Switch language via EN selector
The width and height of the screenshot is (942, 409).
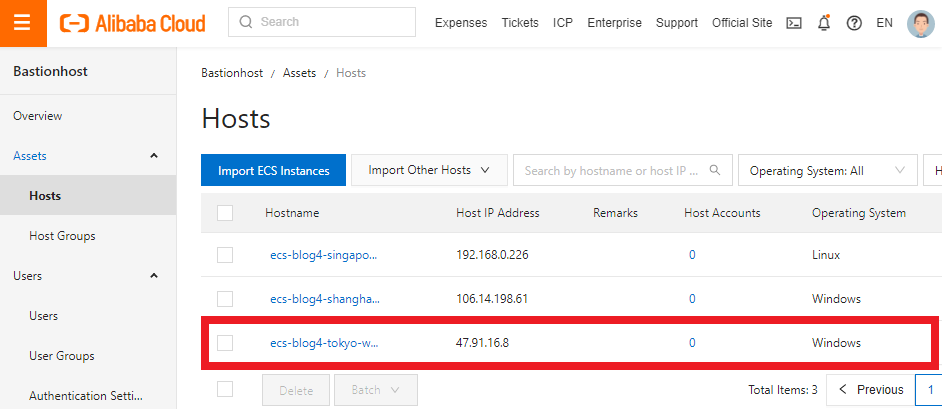(884, 23)
